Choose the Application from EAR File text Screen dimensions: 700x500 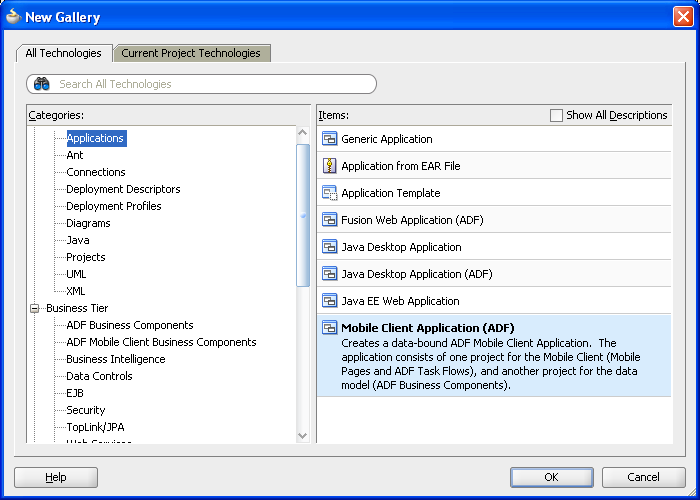click(x=401, y=166)
